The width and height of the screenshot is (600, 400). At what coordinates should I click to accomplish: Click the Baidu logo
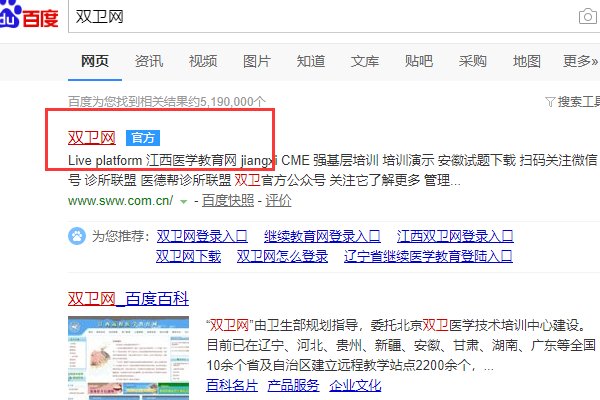coord(29,15)
